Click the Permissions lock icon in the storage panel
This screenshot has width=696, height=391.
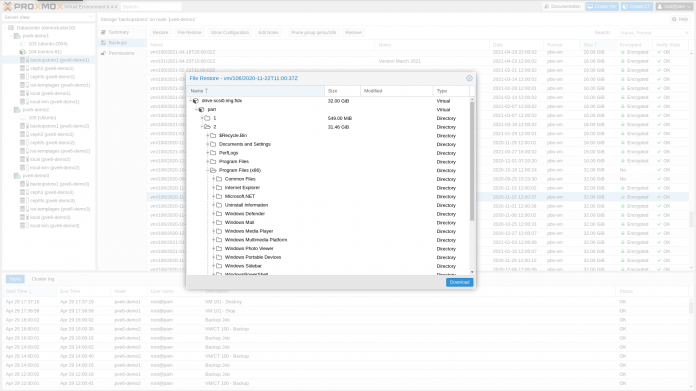(103, 53)
